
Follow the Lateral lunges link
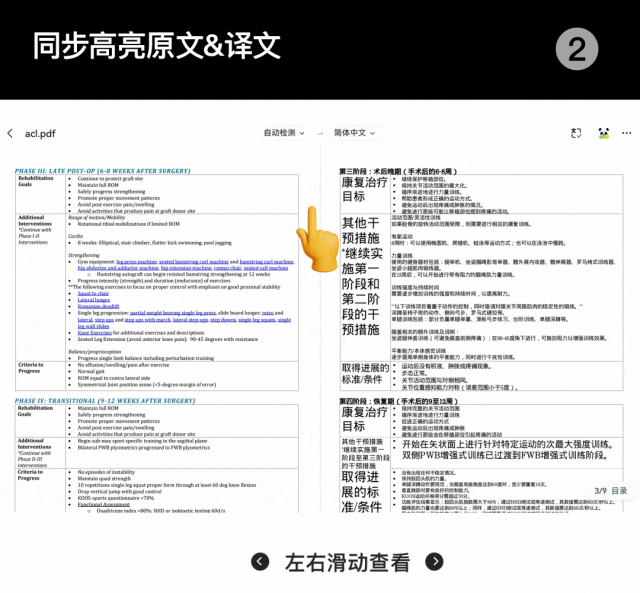pyautogui.click(x=94, y=300)
